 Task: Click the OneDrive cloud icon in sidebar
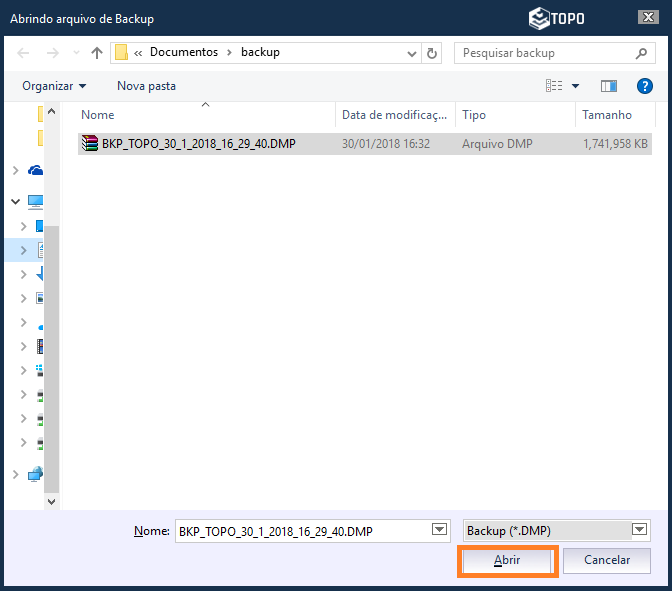pos(36,171)
